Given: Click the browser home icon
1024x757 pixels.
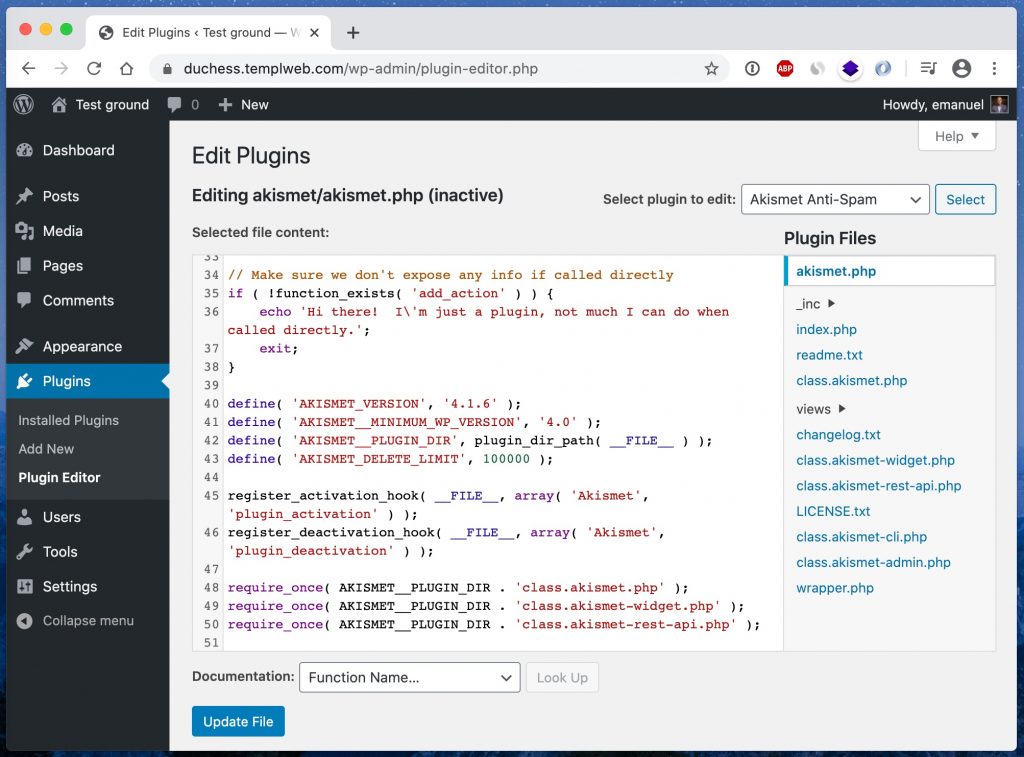Looking at the screenshot, I should (x=127, y=69).
